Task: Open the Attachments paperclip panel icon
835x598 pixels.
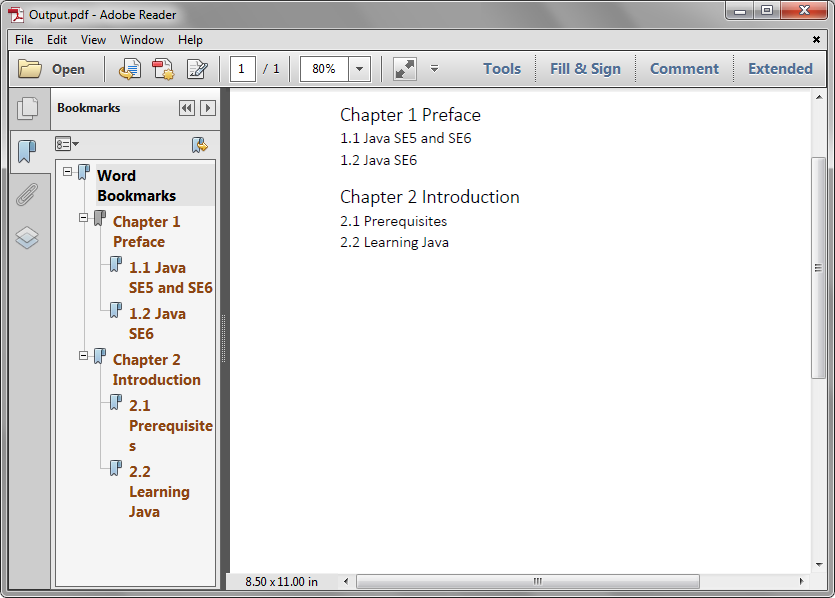Action: click(x=27, y=194)
